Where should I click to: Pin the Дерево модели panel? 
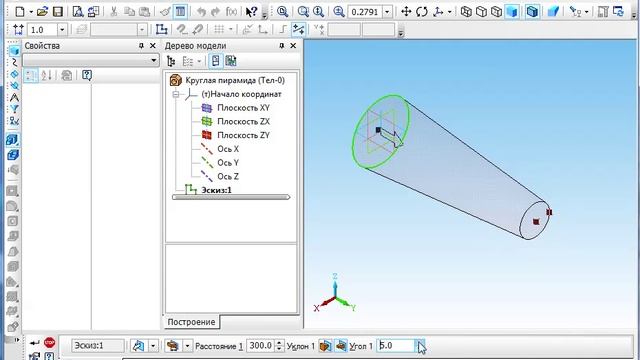pos(282,46)
